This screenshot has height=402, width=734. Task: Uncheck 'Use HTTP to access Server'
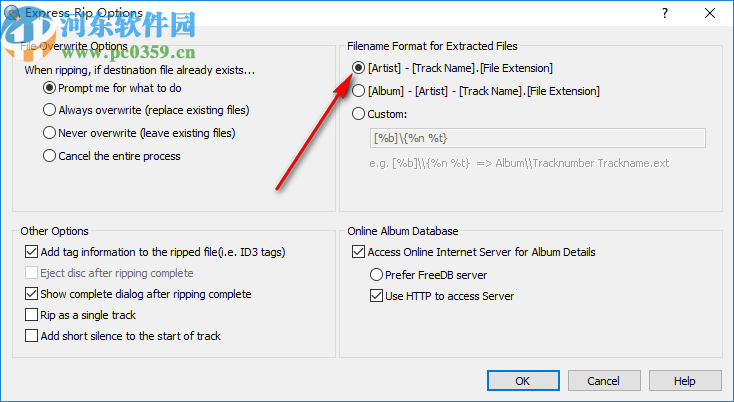click(376, 295)
